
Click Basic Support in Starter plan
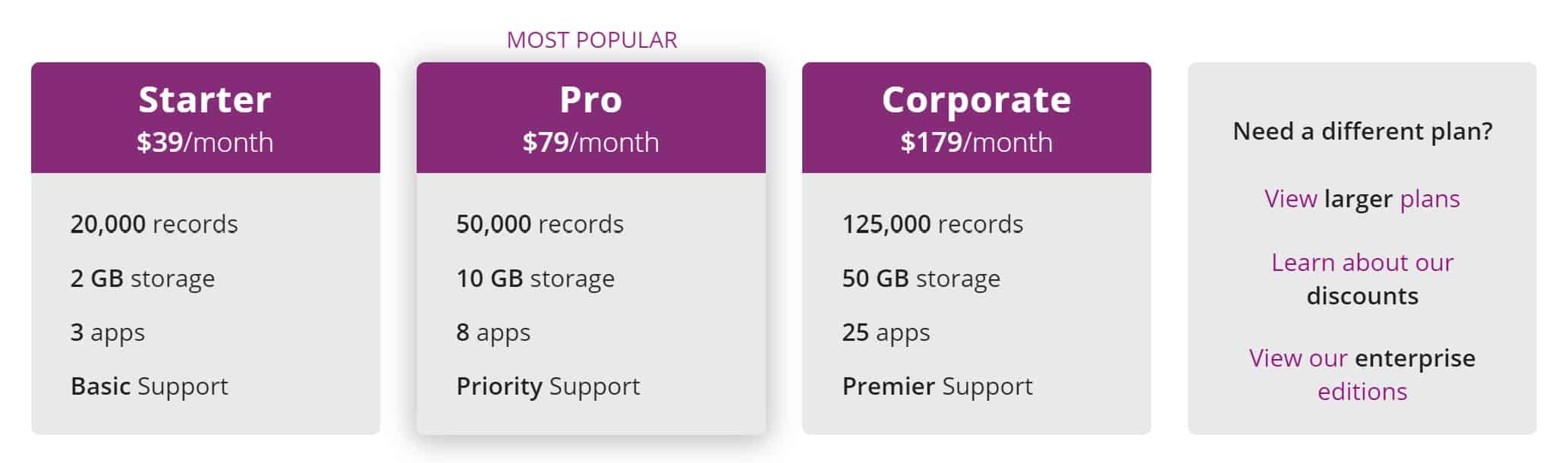(x=150, y=386)
